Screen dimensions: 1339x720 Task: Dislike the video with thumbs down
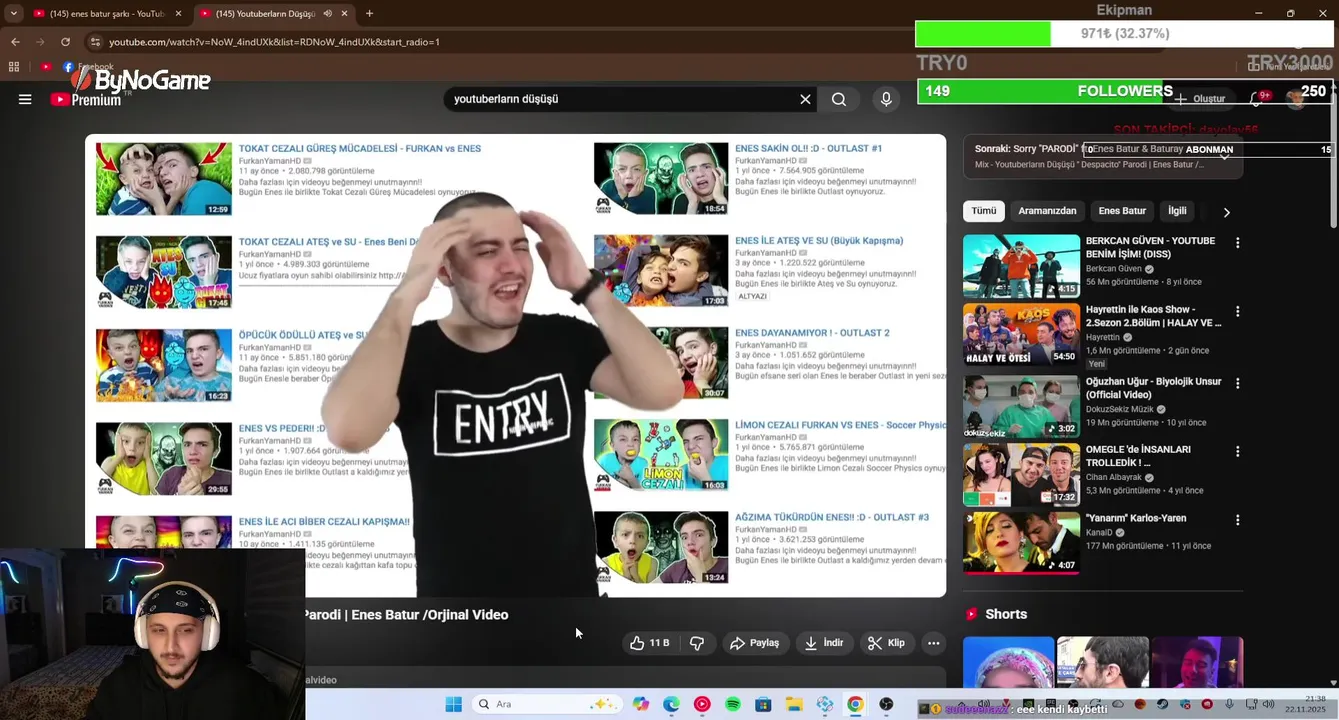coord(697,643)
